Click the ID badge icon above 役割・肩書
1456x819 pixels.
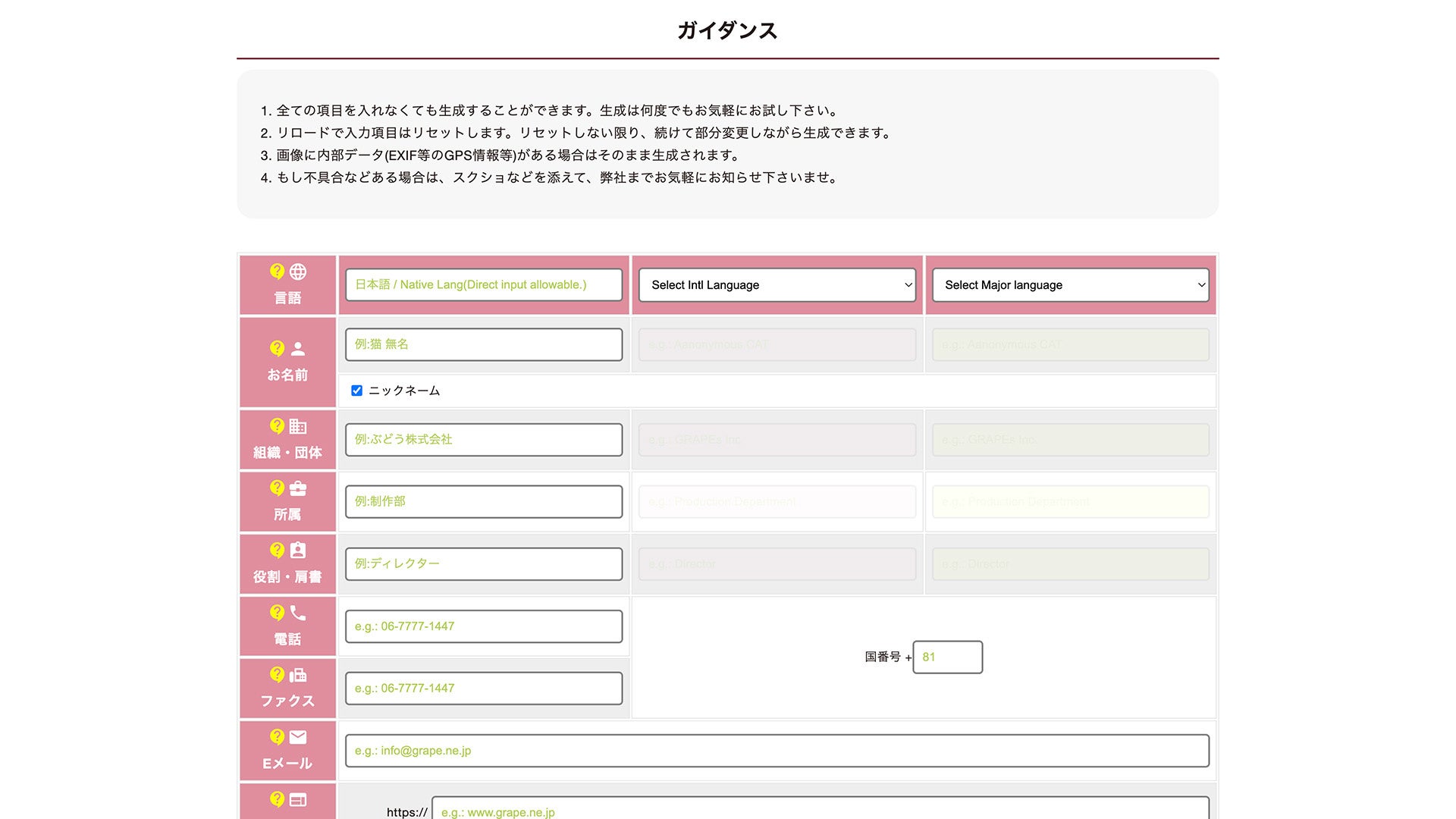click(x=298, y=551)
